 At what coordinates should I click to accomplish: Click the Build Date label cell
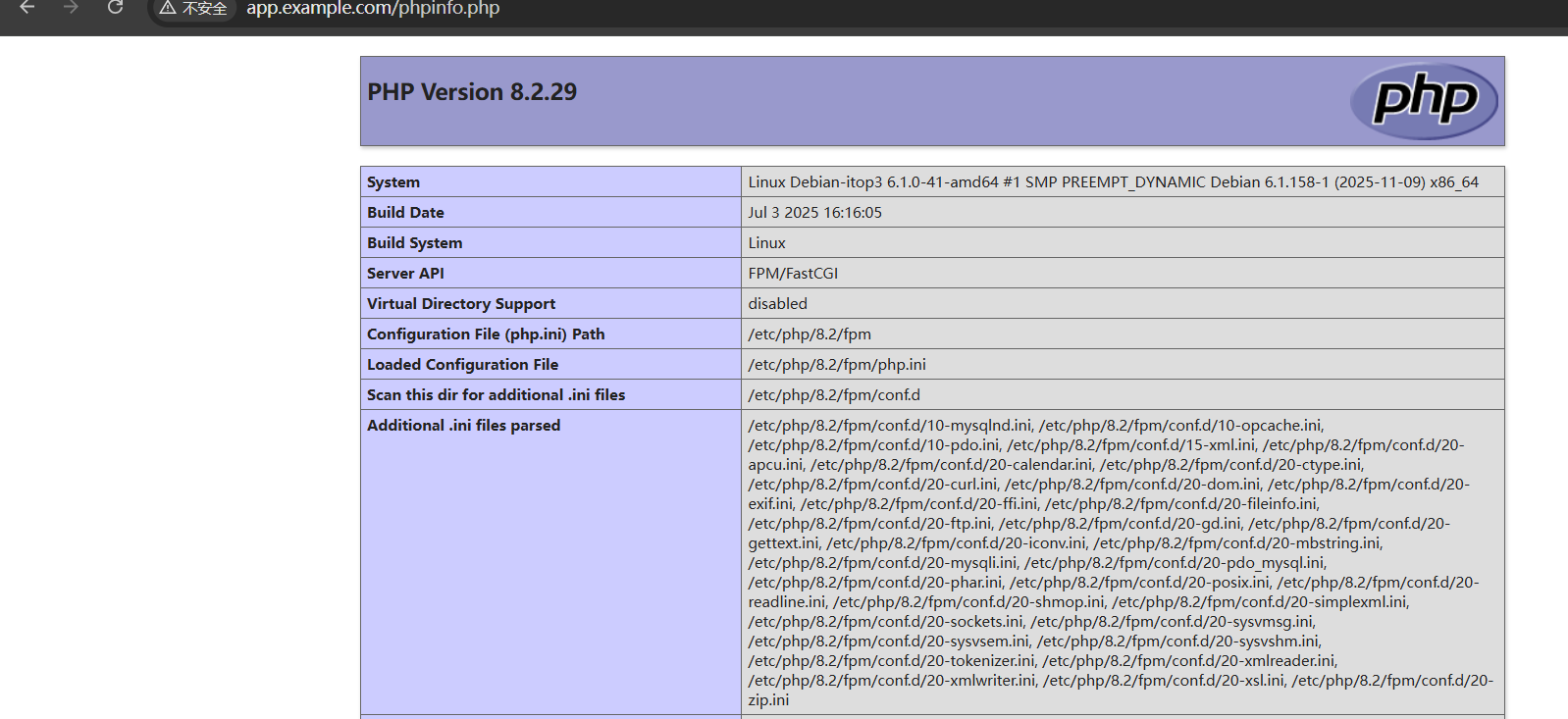[405, 213]
